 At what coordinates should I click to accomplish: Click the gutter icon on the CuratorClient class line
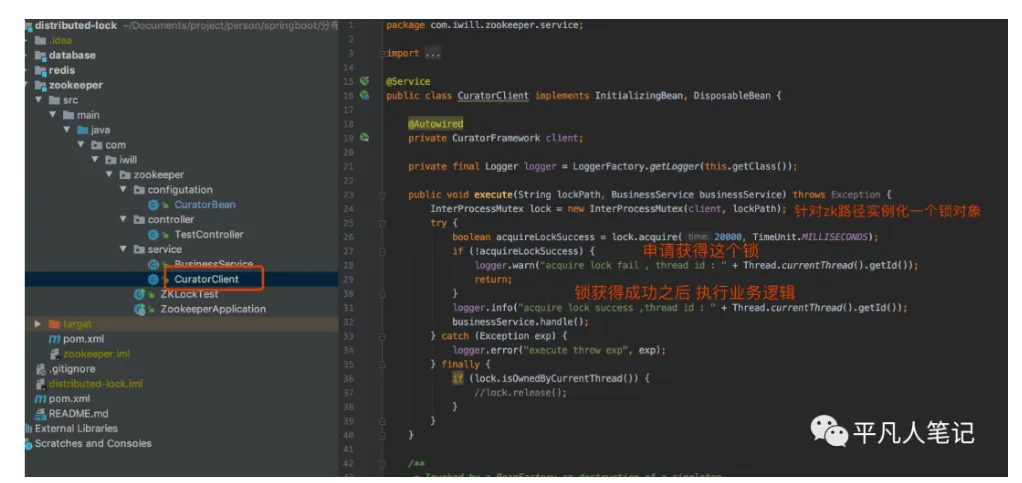(x=365, y=96)
